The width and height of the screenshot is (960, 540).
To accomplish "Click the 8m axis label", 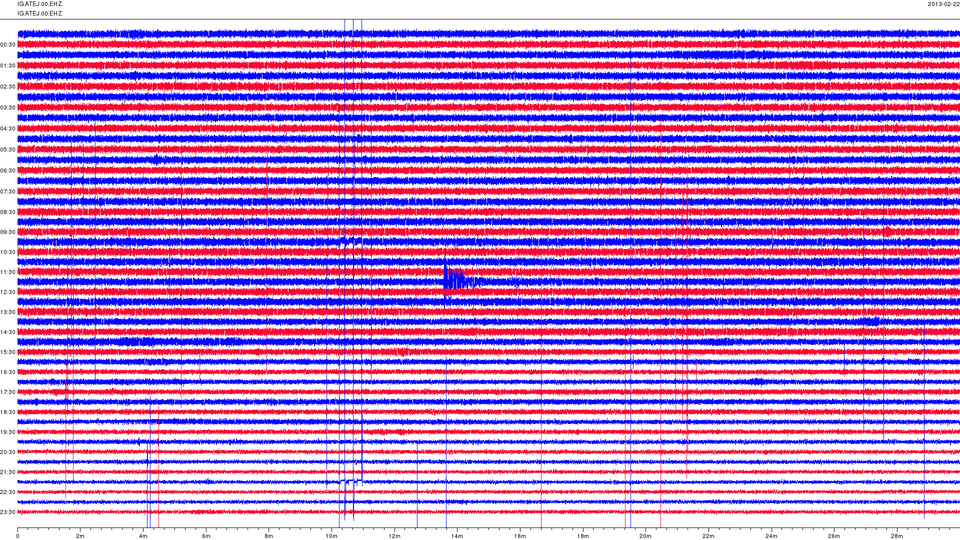I will [269, 536].
